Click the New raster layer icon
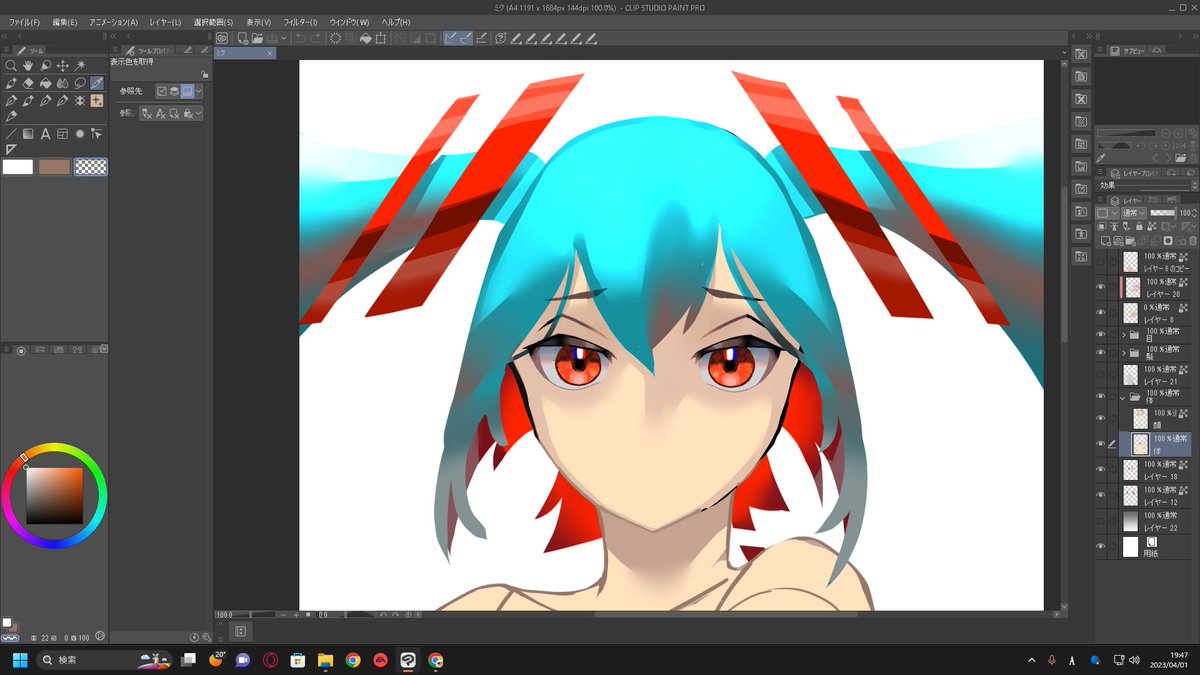The width and height of the screenshot is (1200, 675). [x=1104, y=240]
